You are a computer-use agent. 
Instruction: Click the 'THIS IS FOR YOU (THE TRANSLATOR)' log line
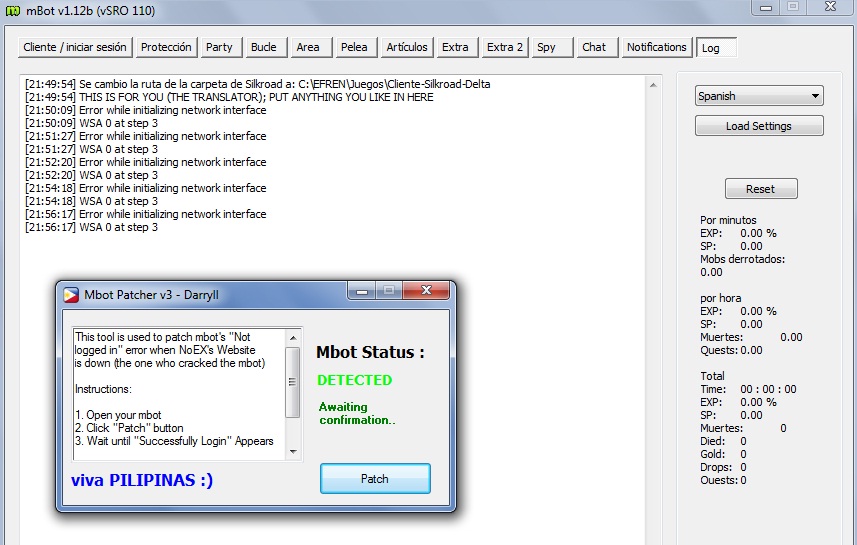click(x=229, y=97)
